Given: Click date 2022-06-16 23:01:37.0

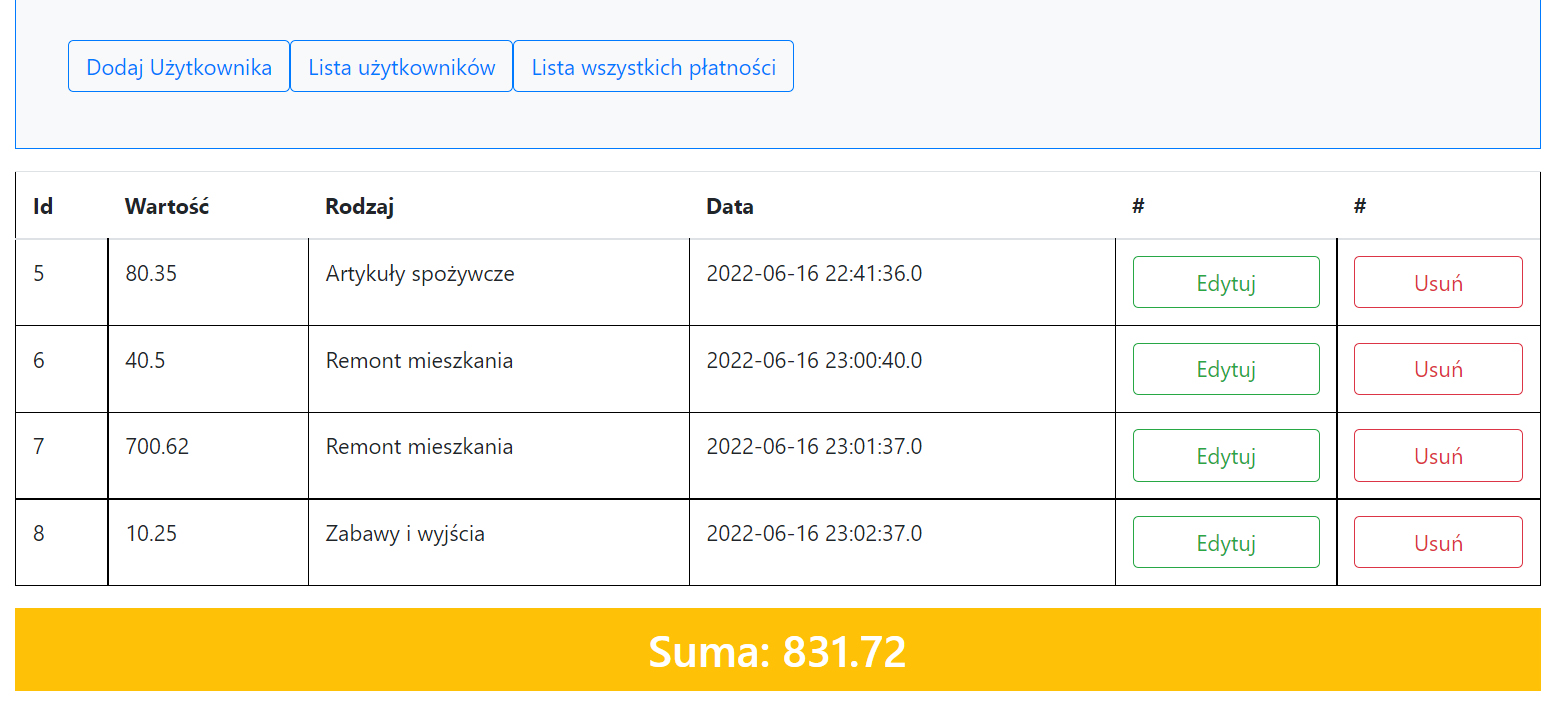Looking at the screenshot, I should tap(814, 446).
